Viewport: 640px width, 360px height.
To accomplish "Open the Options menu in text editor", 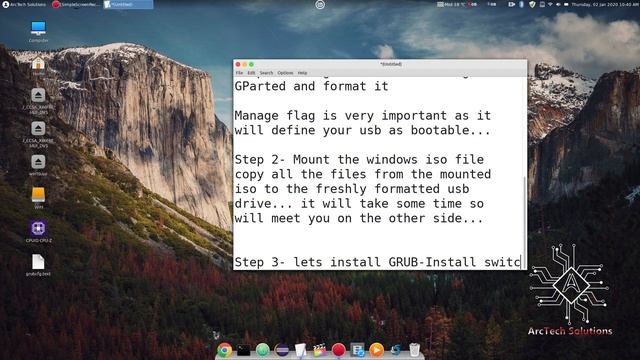I will pos(285,73).
